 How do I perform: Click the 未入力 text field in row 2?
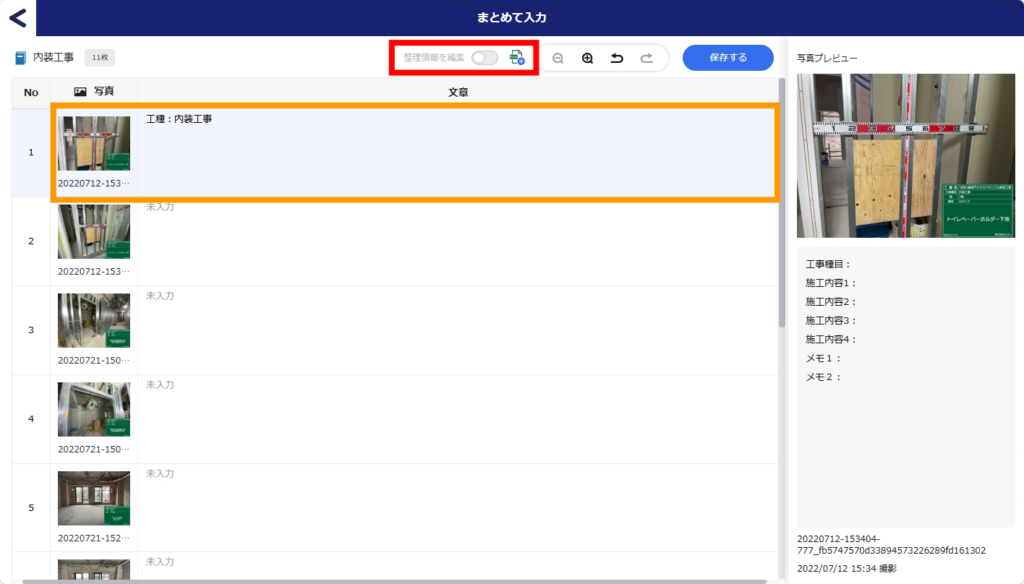pyautogui.click(x=457, y=241)
